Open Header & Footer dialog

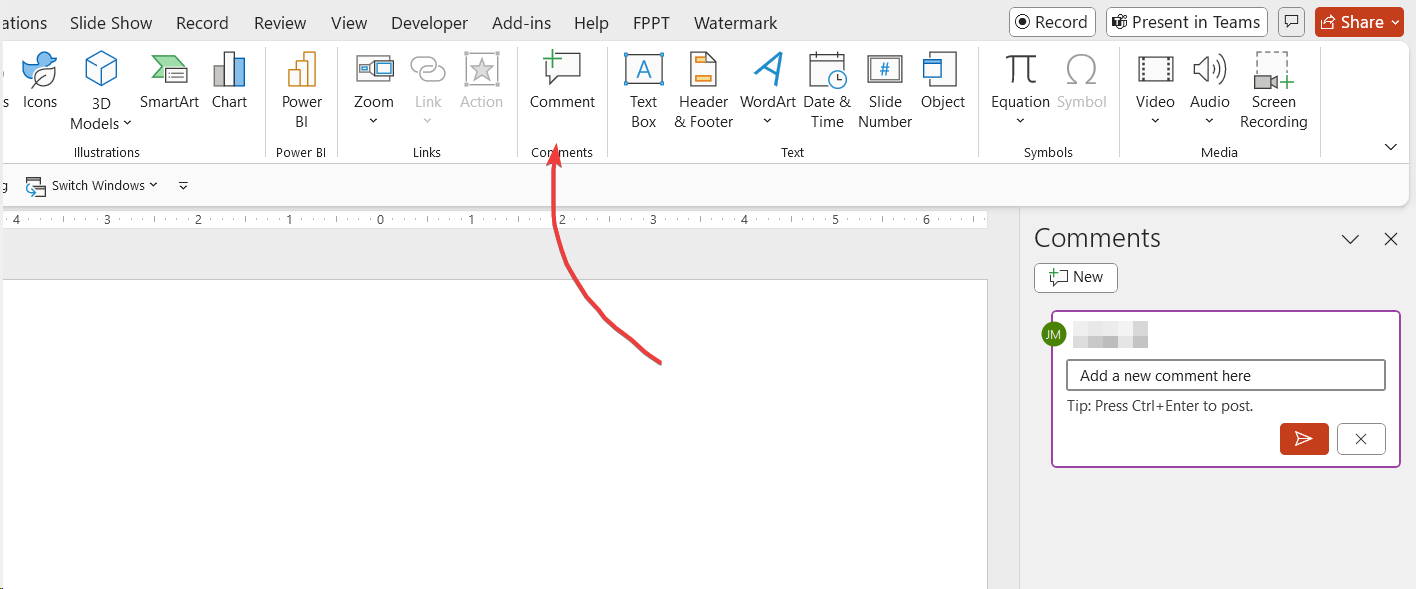(x=703, y=92)
